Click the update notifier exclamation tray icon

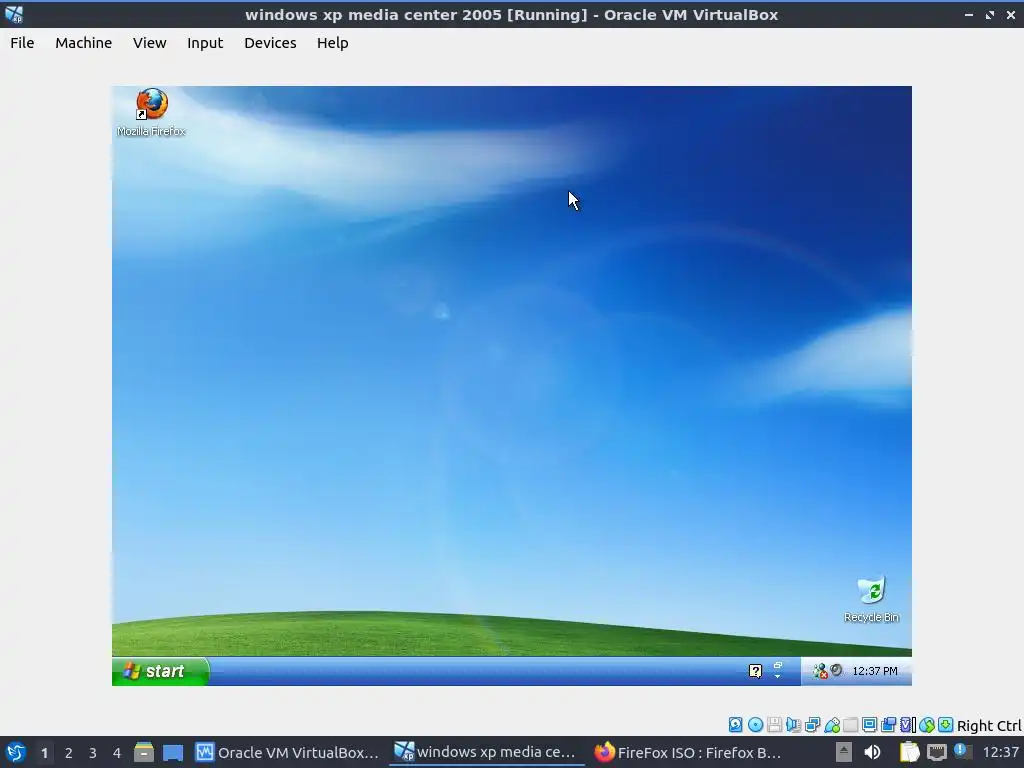pos(961,751)
